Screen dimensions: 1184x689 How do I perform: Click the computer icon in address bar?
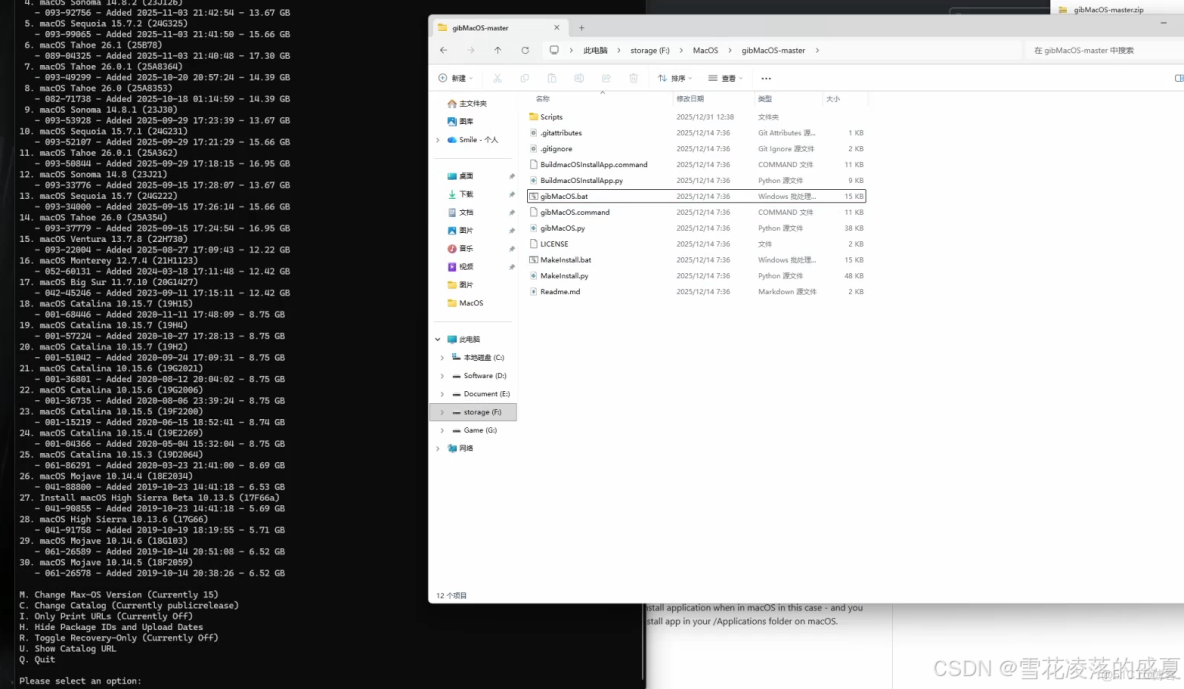pyautogui.click(x=554, y=51)
